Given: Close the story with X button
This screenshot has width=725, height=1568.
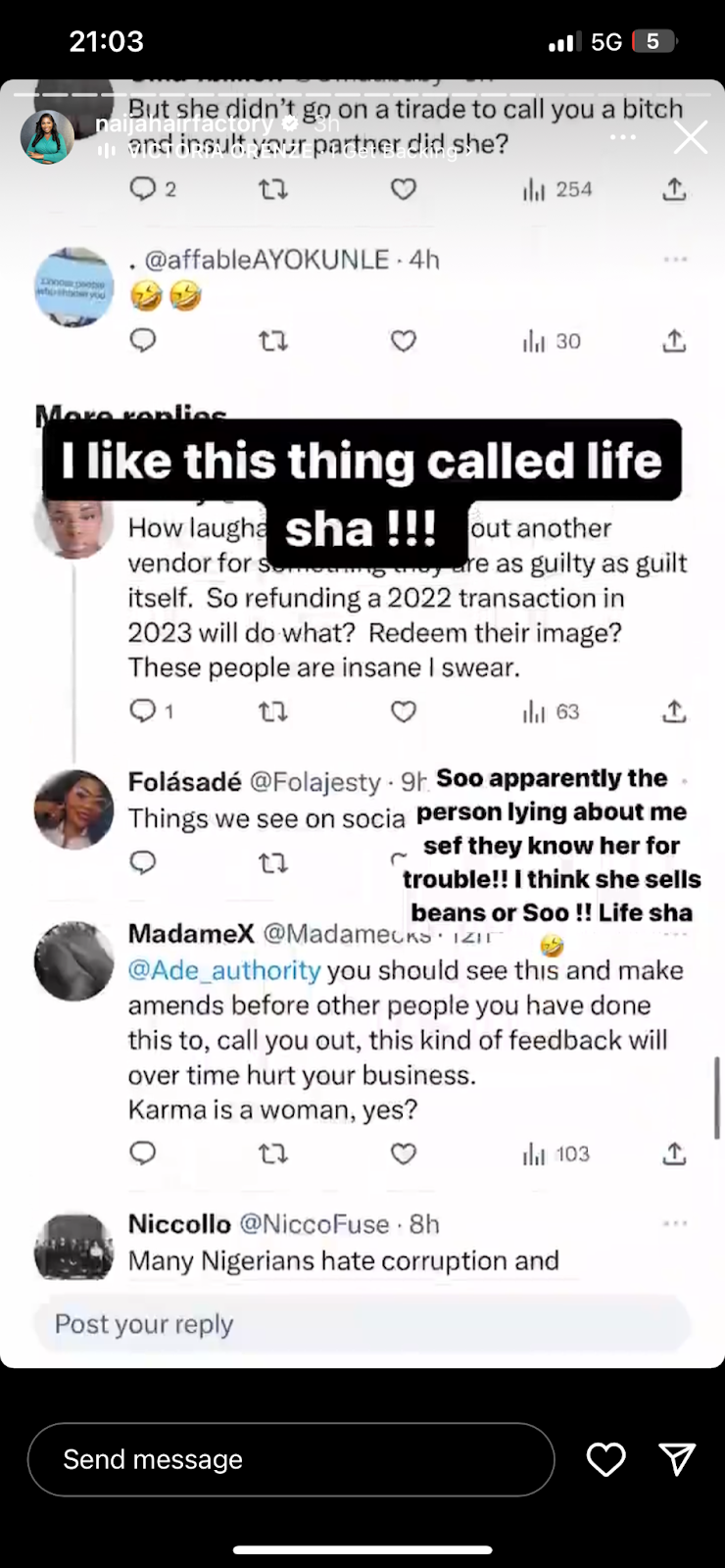Looking at the screenshot, I should coord(690,138).
